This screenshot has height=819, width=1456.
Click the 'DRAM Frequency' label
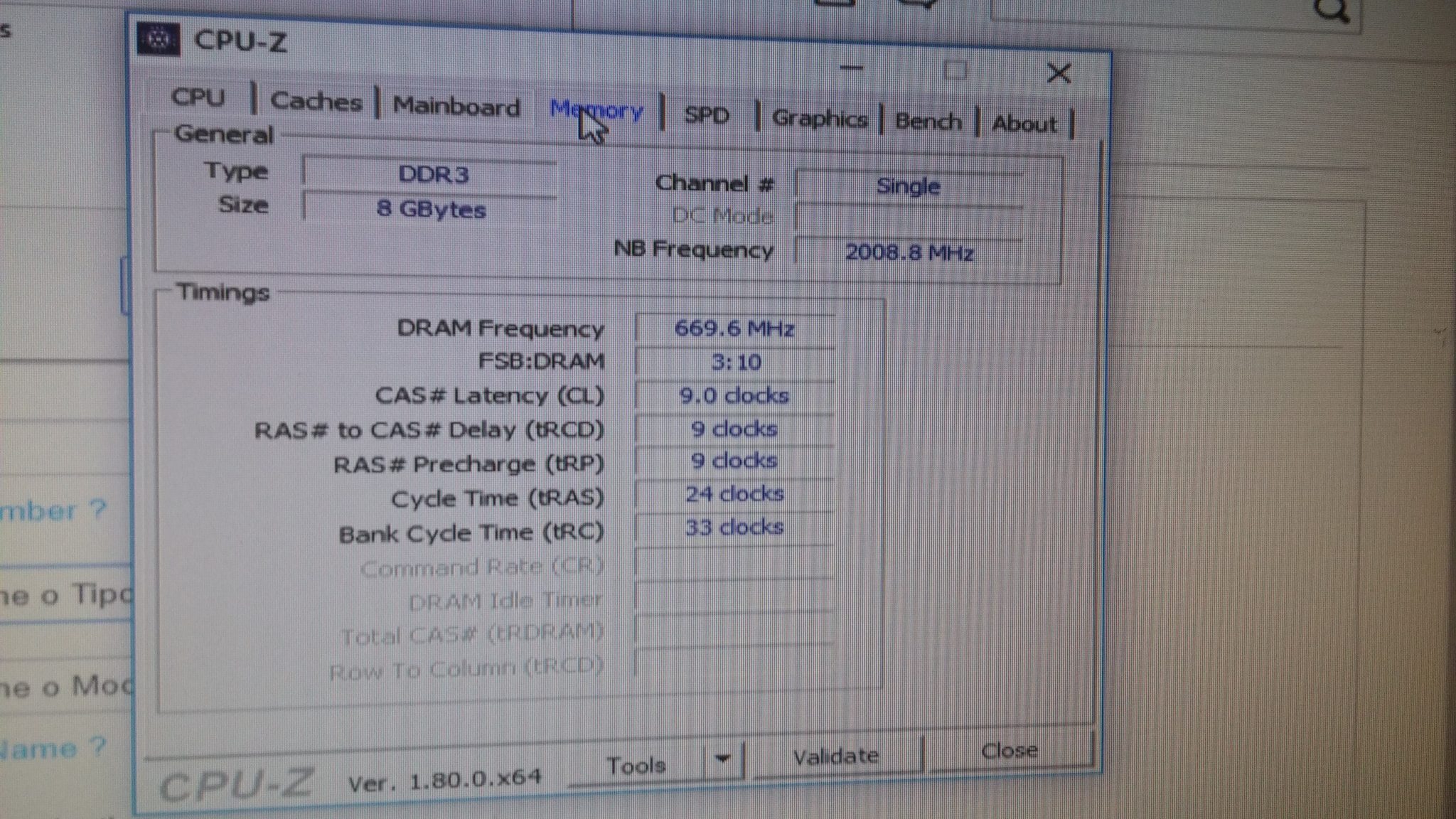point(500,328)
